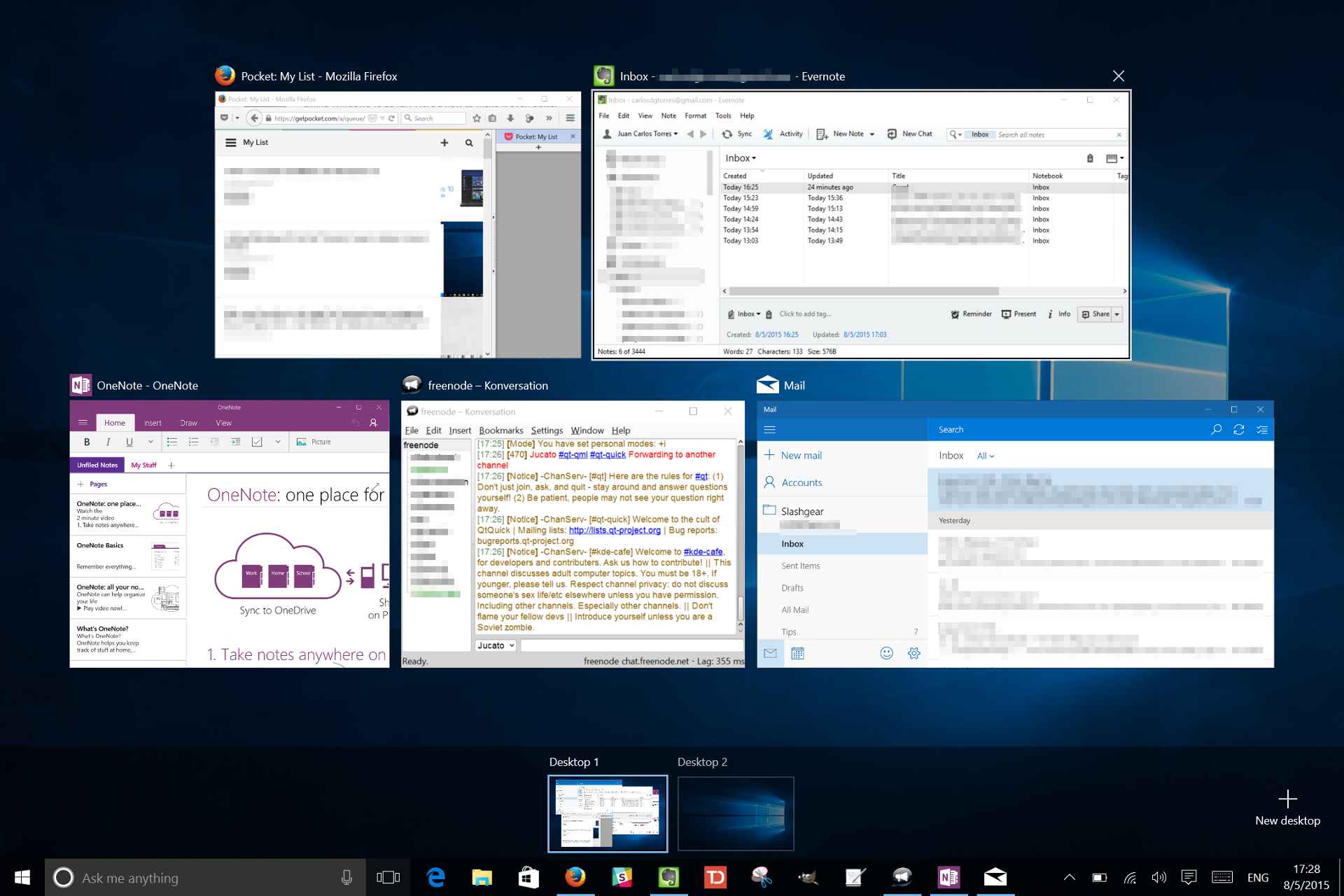Open Mail settings gear icon
The height and width of the screenshot is (896, 1344).
pos(913,653)
